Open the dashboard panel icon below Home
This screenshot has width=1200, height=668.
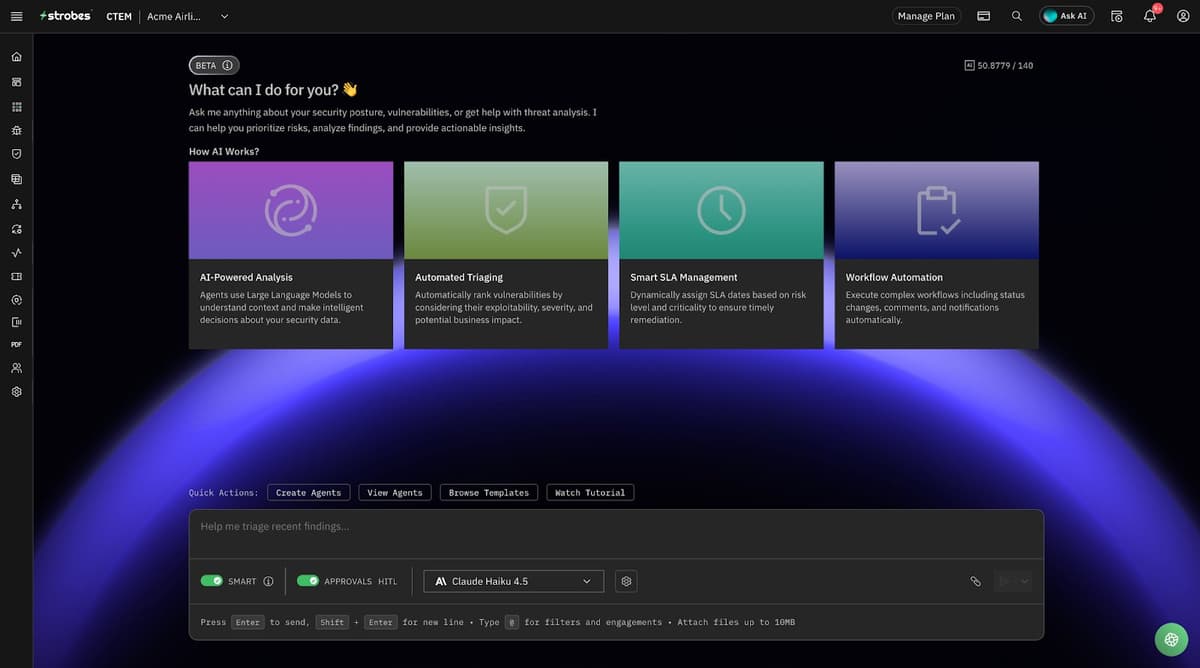pyautogui.click(x=16, y=82)
